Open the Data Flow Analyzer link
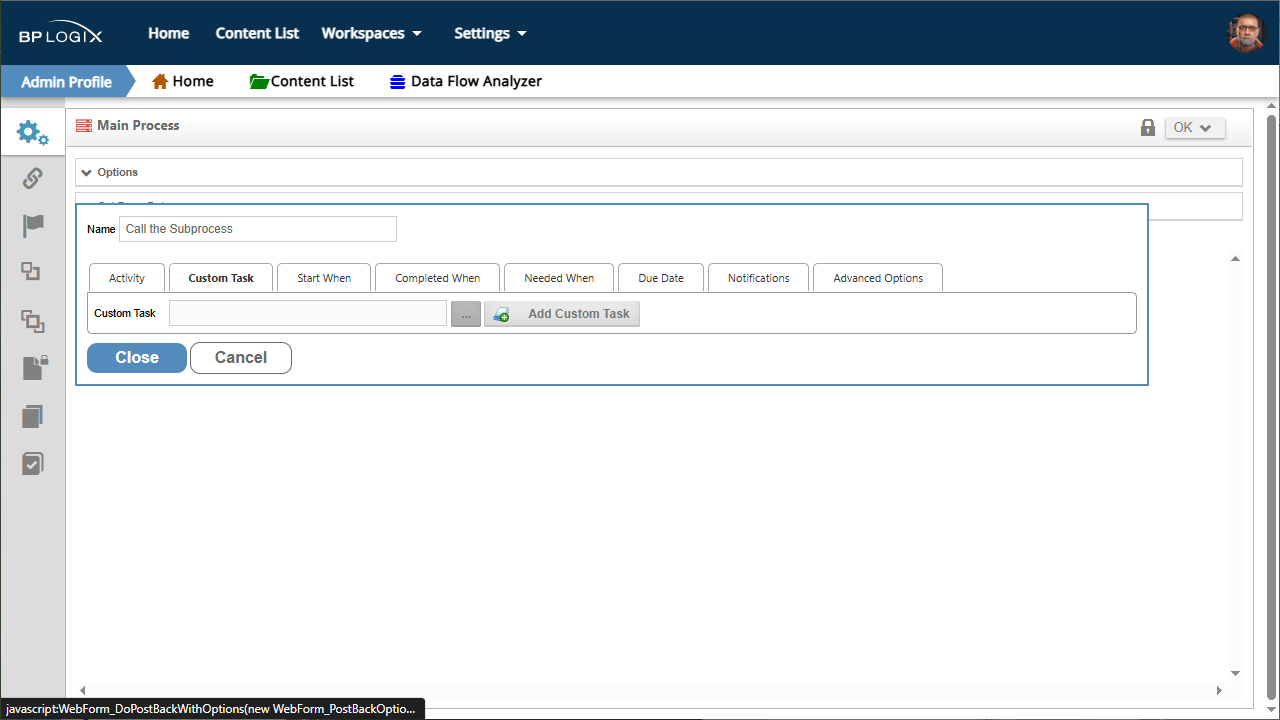This screenshot has width=1280, height=720. [476, 81]
